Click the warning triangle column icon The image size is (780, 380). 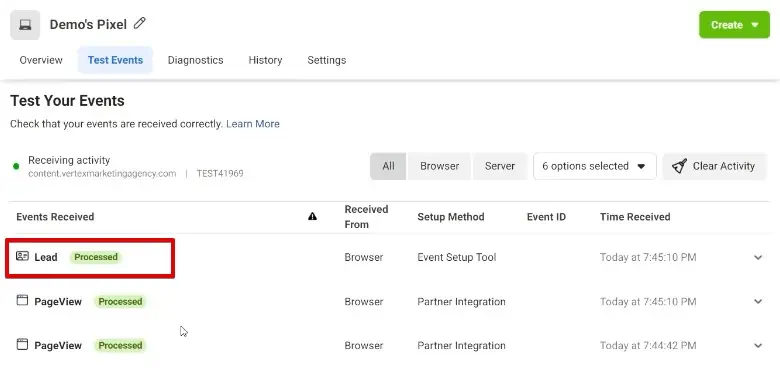[312, 216]
